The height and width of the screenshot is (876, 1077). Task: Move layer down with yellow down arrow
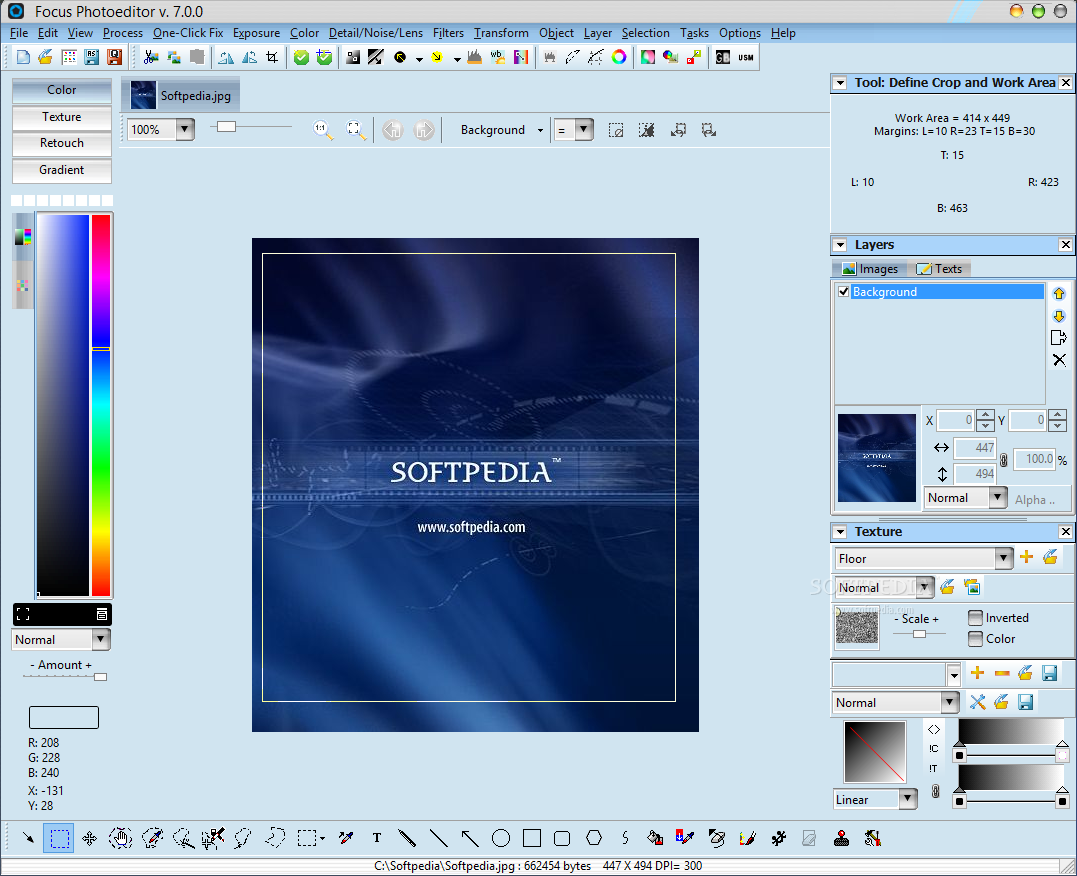(1058, 316)
